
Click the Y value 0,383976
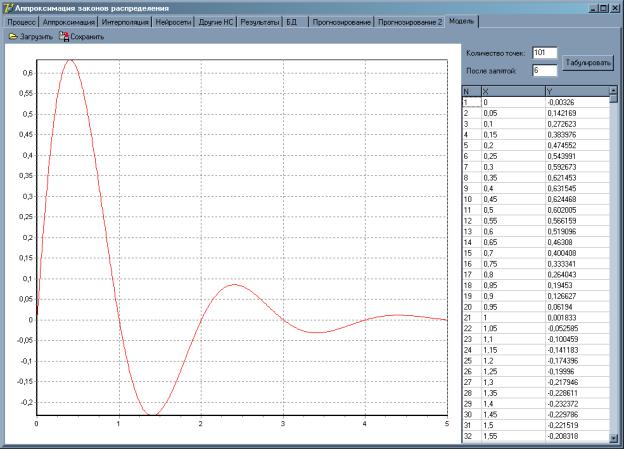(577, 135)
